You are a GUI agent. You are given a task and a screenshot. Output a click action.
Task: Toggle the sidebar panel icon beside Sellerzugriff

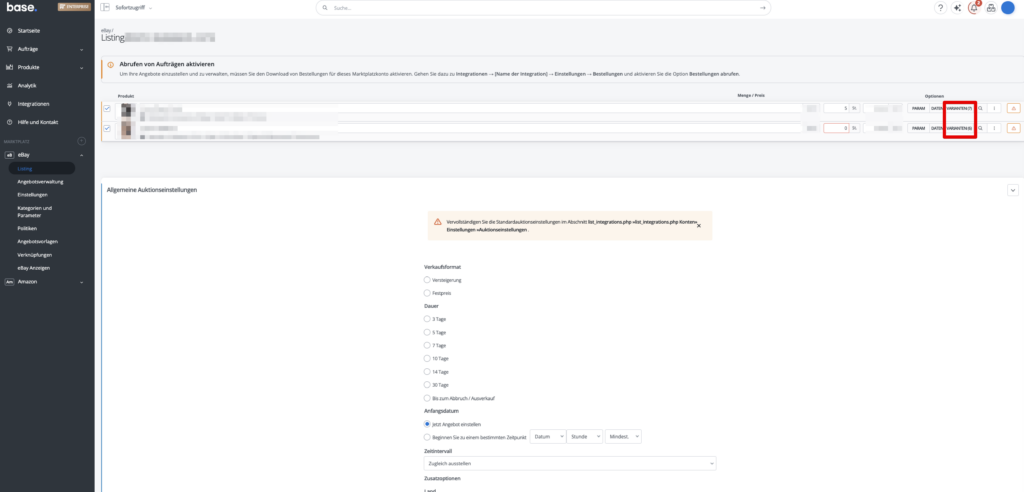(x=105, y=8)
